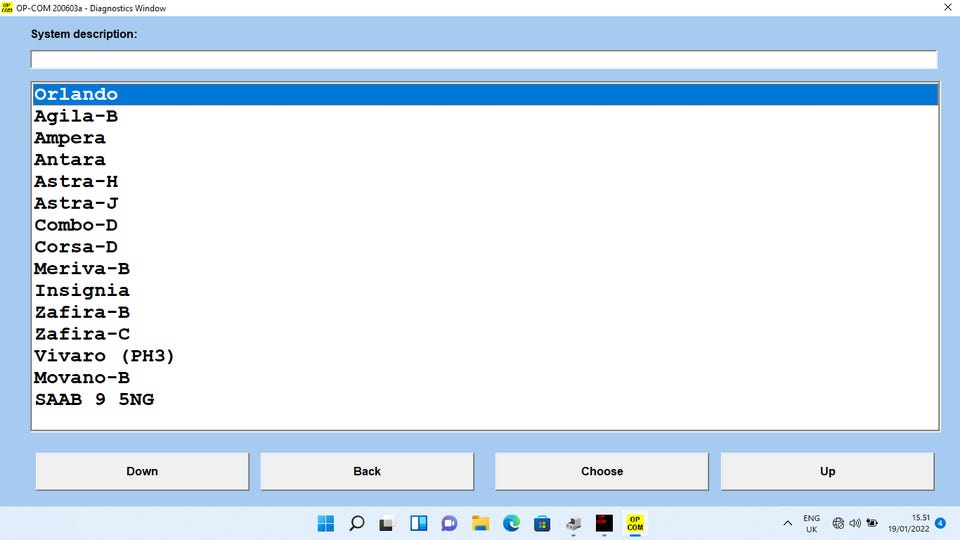Pick Combo-D in the vehicle list

(x=485, y=225)
